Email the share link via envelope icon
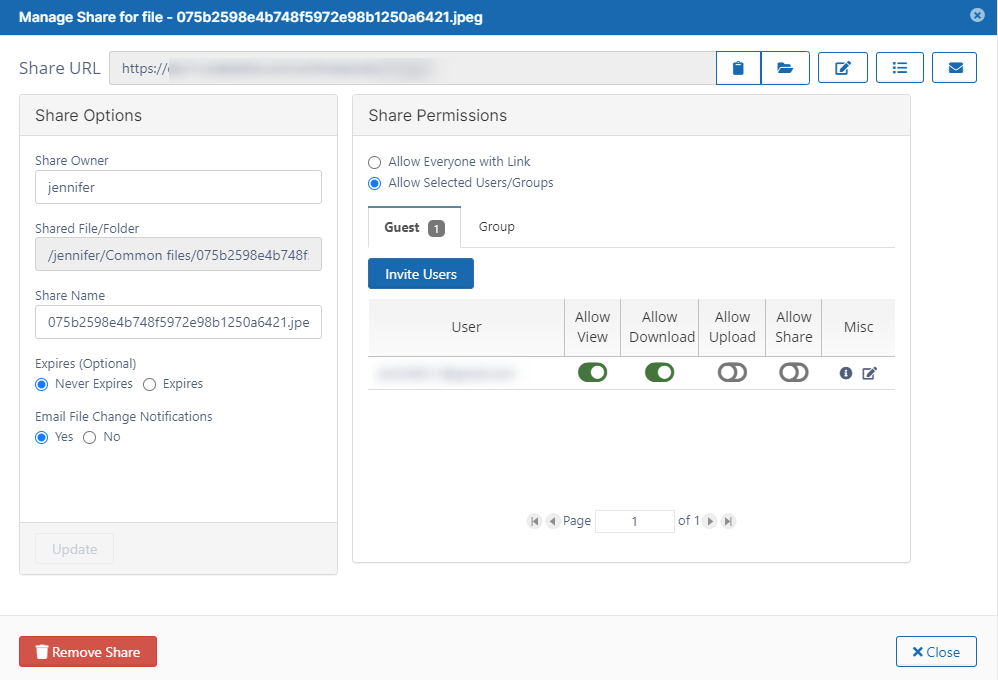This screenshot has width=998, height=680. [955, 68]
